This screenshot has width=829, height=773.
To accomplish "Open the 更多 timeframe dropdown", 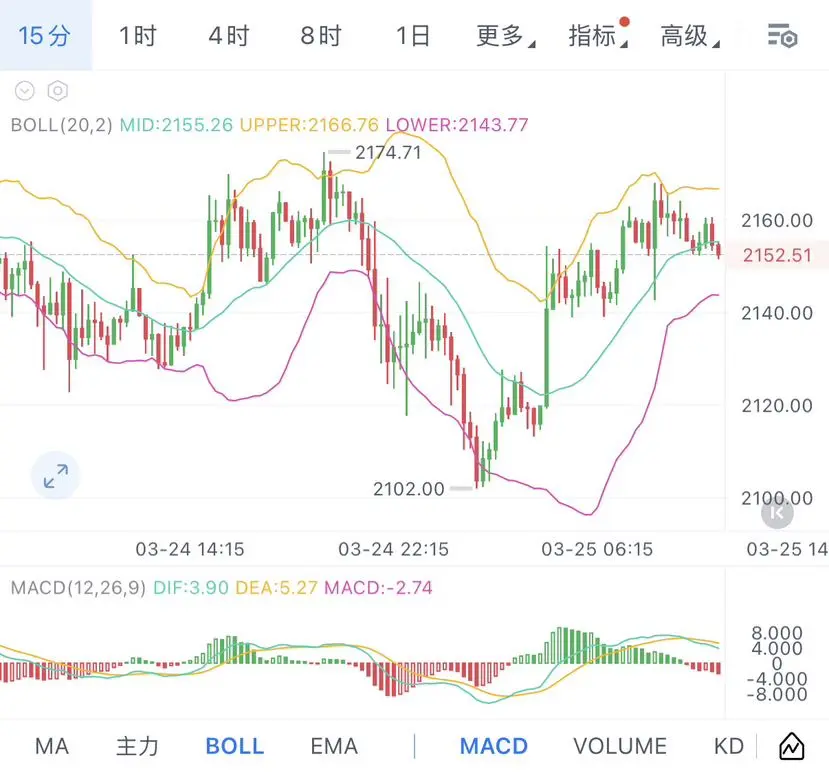I will [504, 37].
